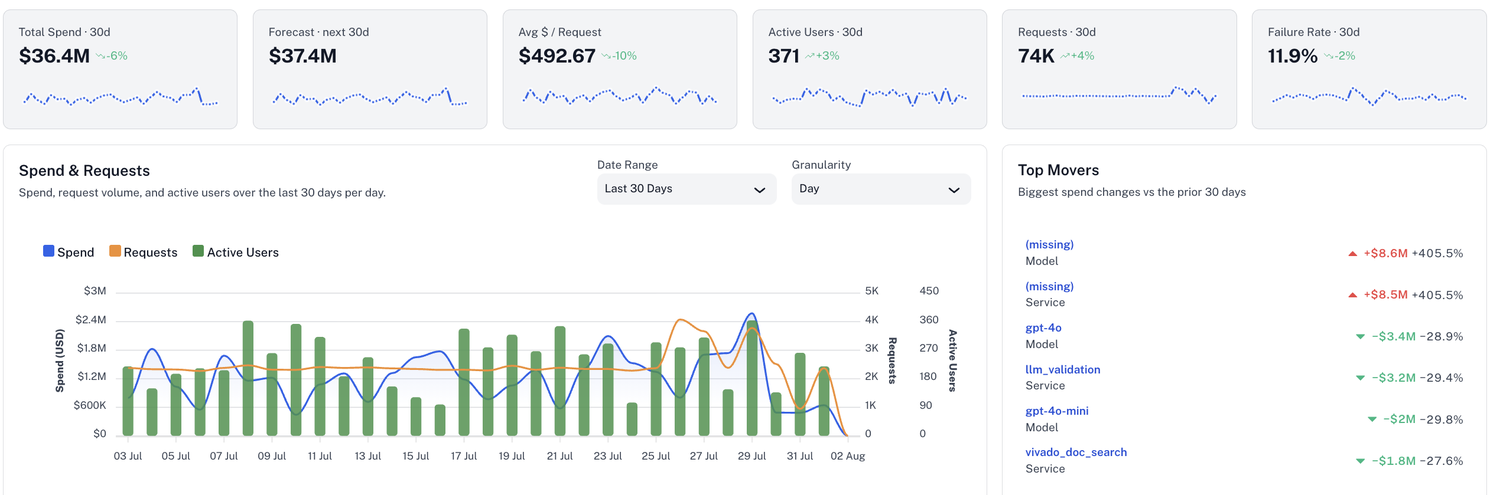Image resolution: width=1500 pixels, height=495 pixels.
Task: Click the 74K requests value
Action: point(1036,56)
